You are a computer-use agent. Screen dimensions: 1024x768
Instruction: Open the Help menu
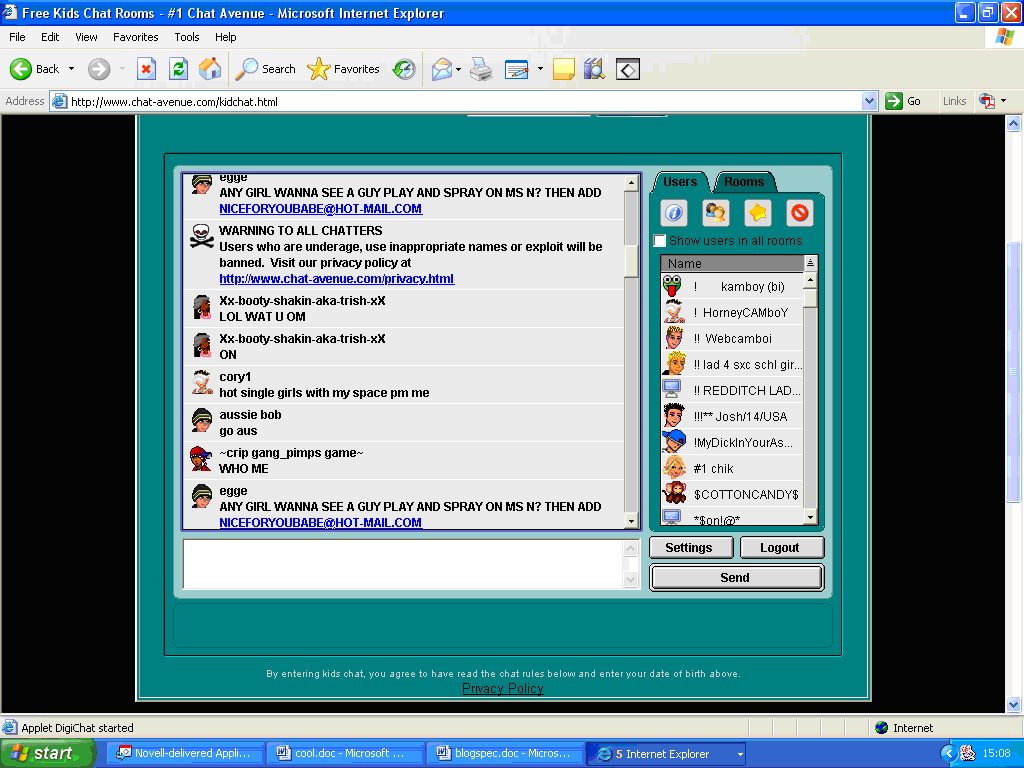click(x=226, y=37)
